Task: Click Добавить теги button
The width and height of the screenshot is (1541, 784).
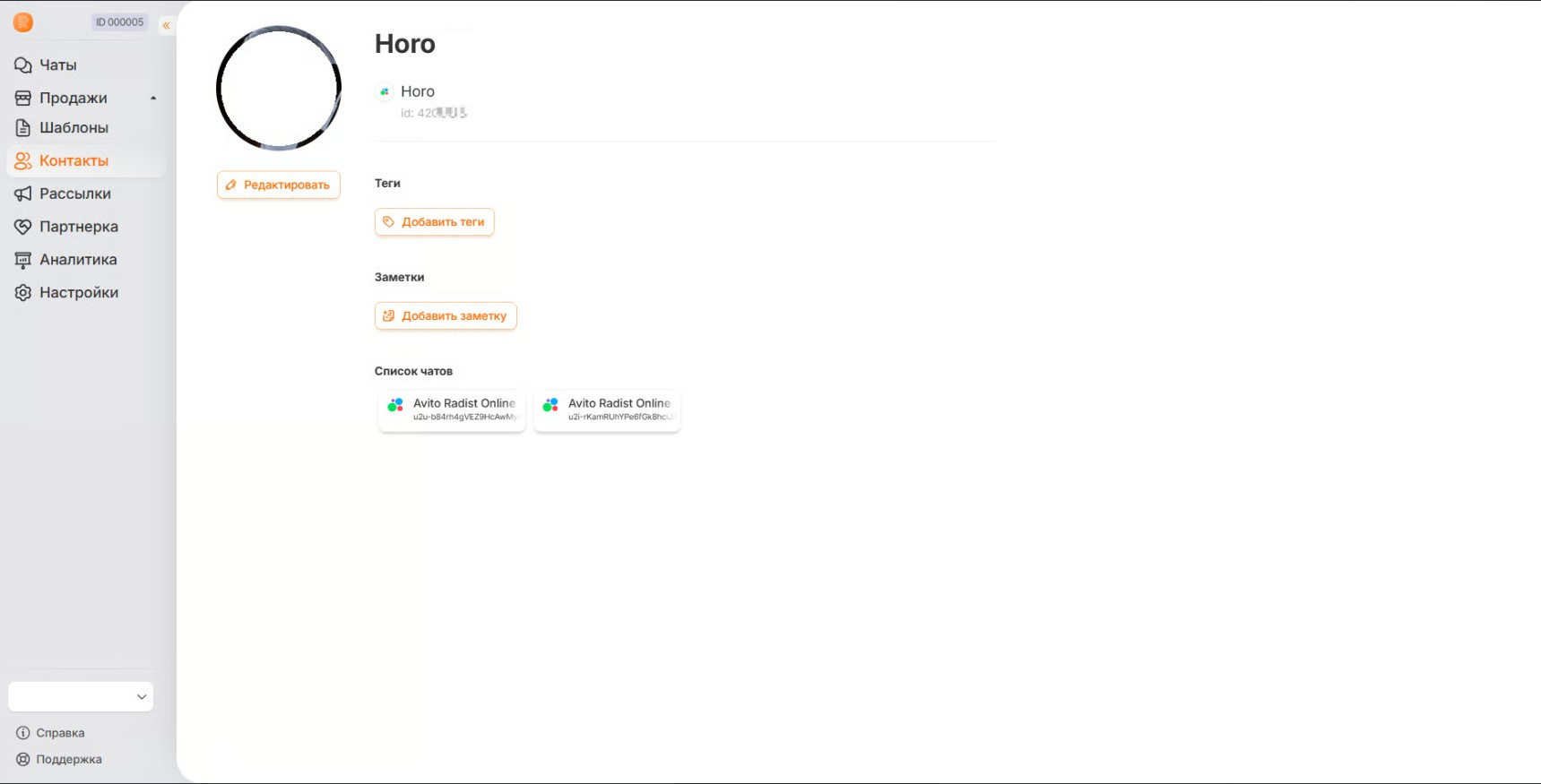Action: click(435, 222)
